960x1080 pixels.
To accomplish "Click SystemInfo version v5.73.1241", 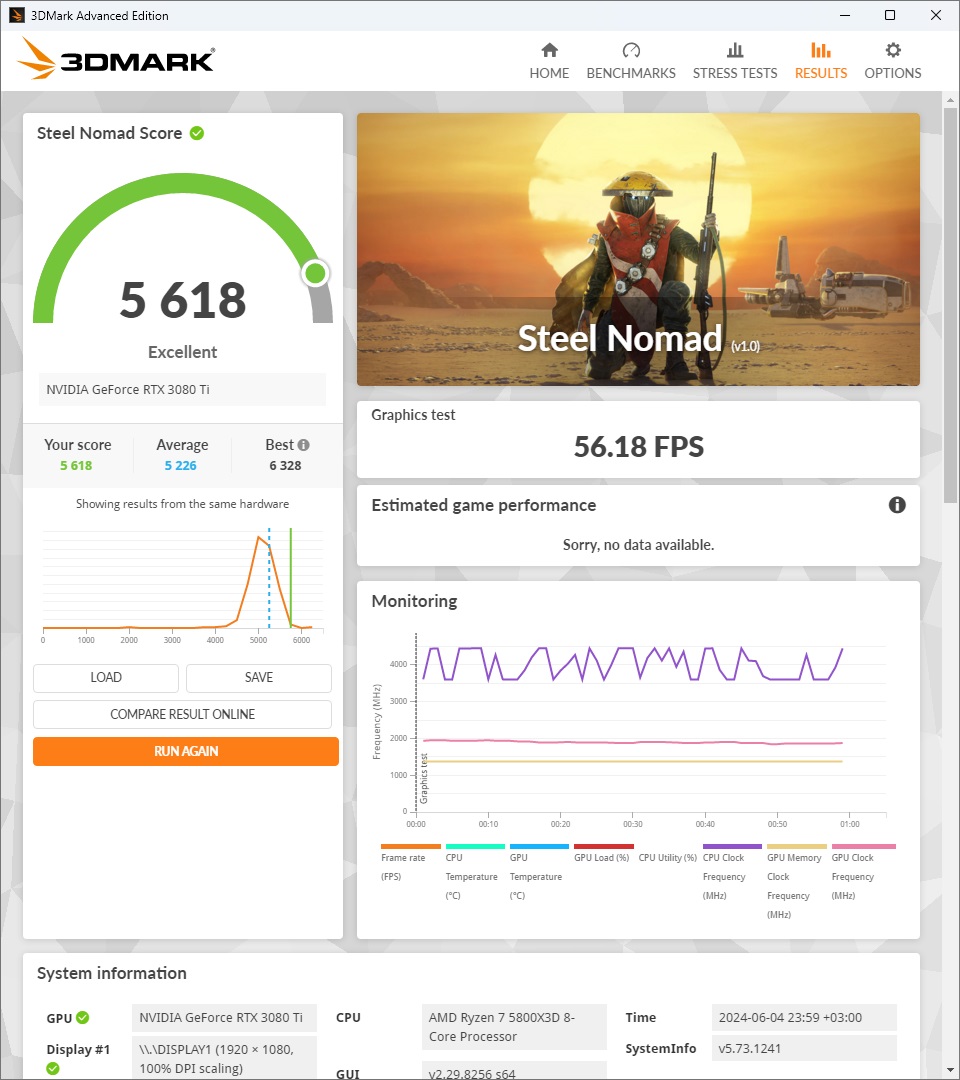I will [804, 1048].
